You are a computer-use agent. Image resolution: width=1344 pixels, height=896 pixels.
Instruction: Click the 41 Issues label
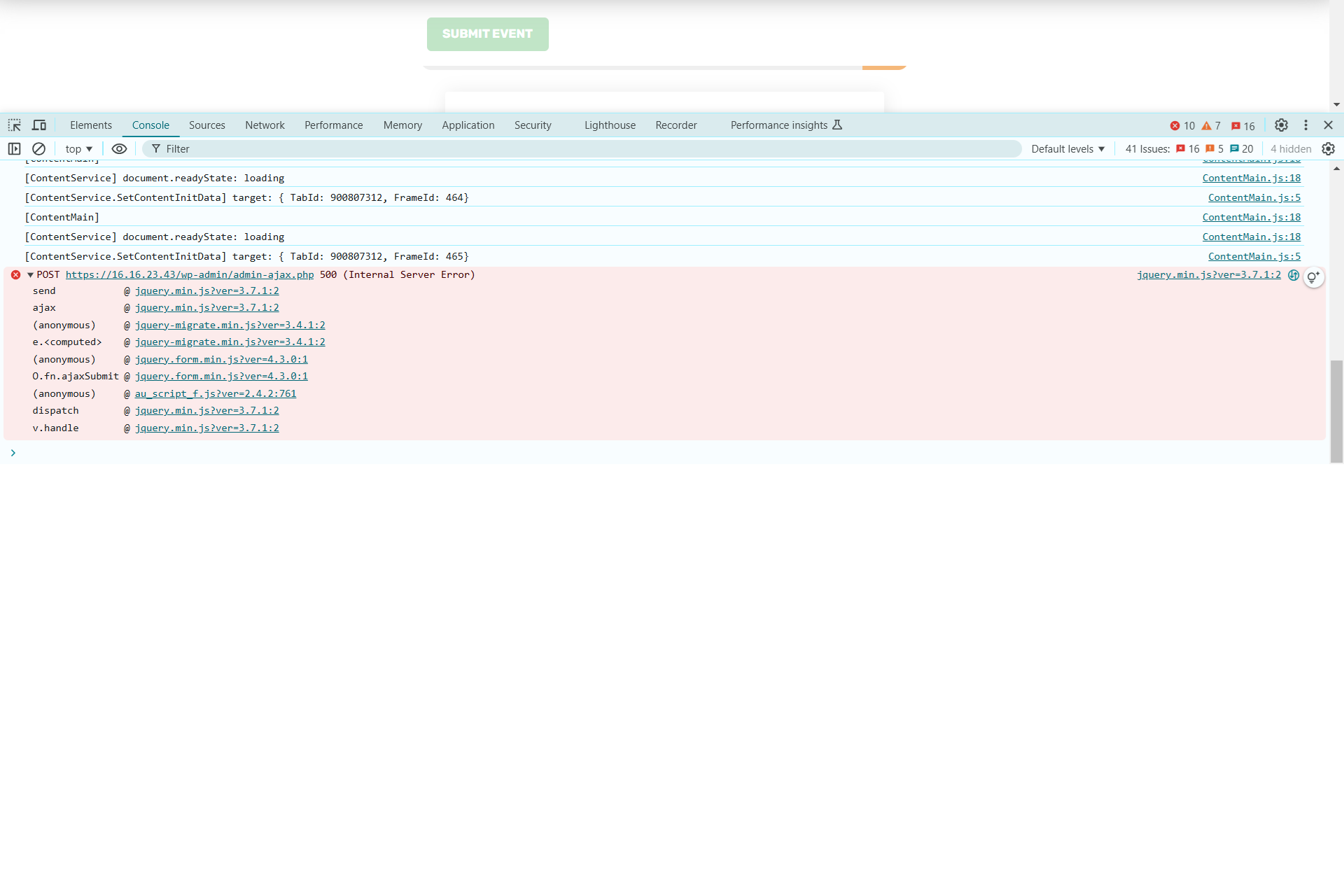(x=1147, y=149)
